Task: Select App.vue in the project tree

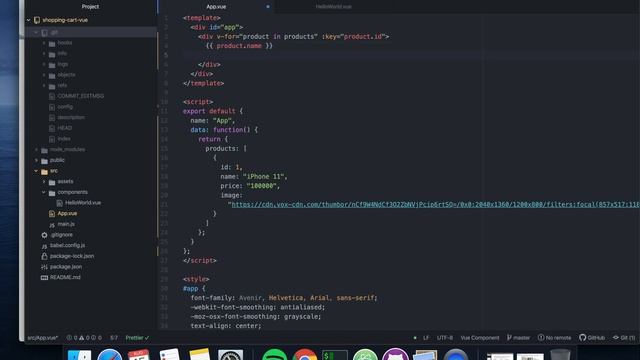Action: coord(67,213)
